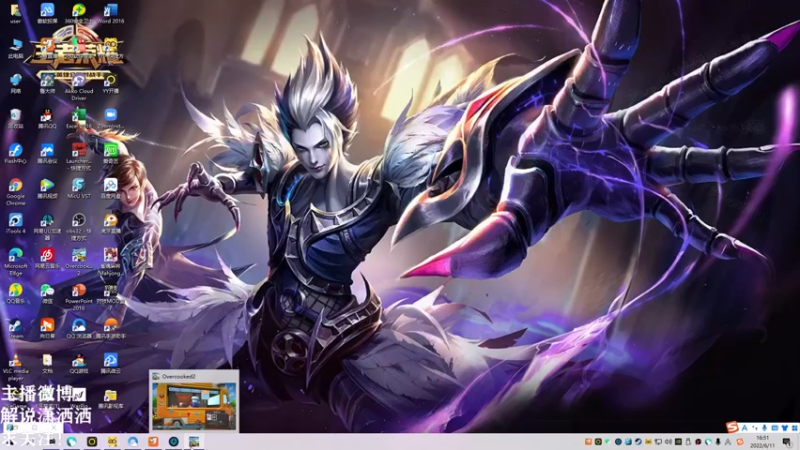The height and width of the screenshot is (450, 800).
Task: Open the Sogou input method S logo
Action: (x=733, y=427)
